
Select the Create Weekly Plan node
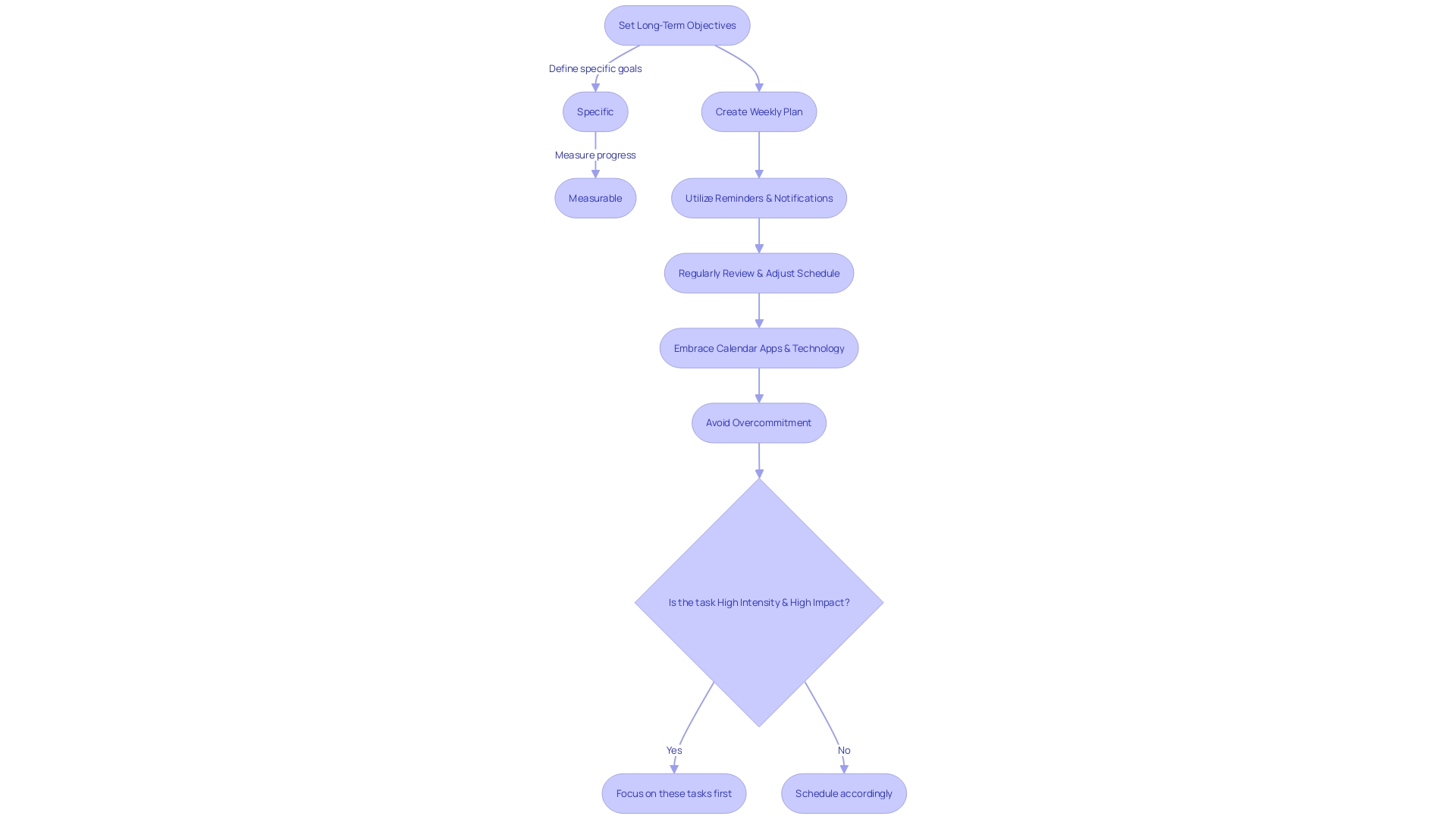coord(759,111)
